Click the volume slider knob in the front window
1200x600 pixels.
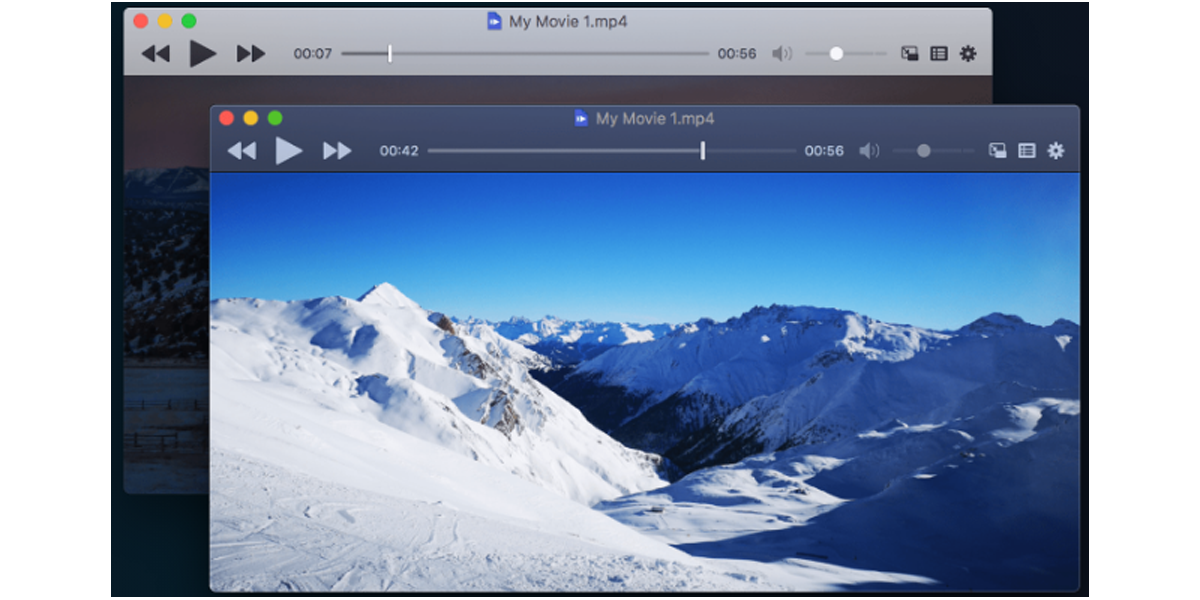[x=924, y=151]
